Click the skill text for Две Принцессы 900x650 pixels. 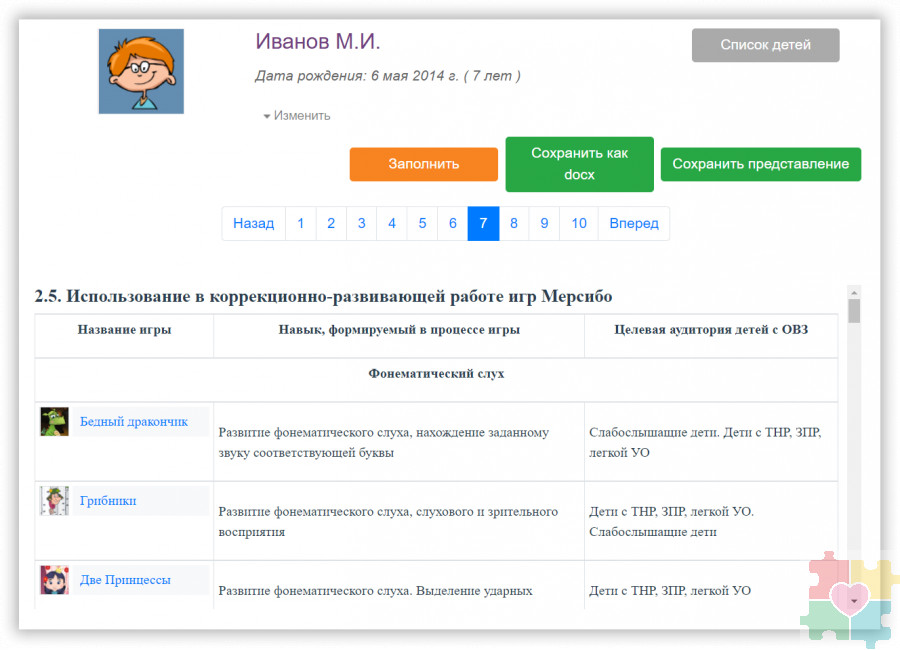click(375, 591)
